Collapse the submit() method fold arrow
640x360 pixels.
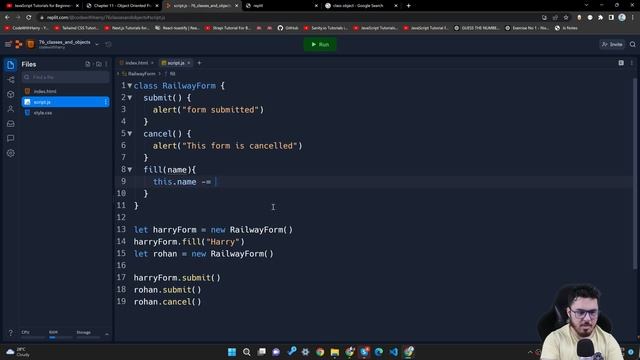[x=130, y=98]
